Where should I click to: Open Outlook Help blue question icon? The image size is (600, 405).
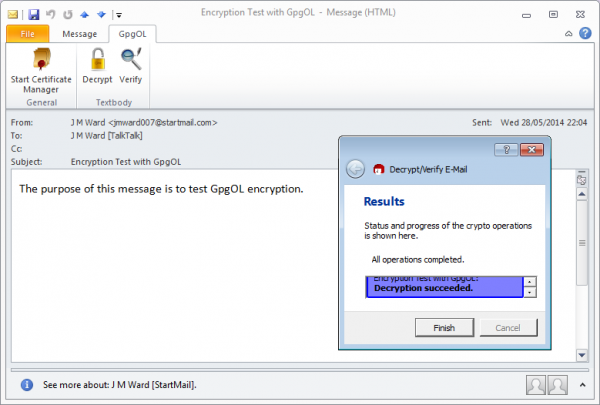click(x=585, y=33)
